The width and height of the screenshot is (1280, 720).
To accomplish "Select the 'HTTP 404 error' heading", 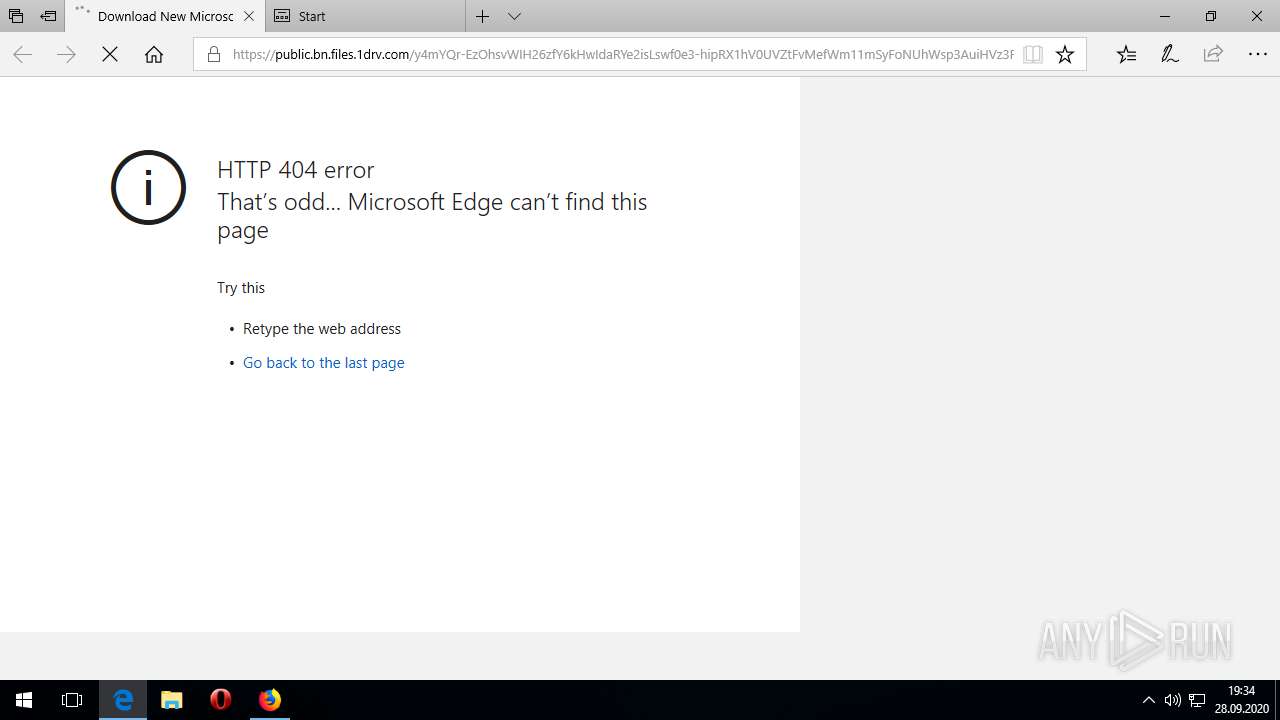I will coord(296,170).
